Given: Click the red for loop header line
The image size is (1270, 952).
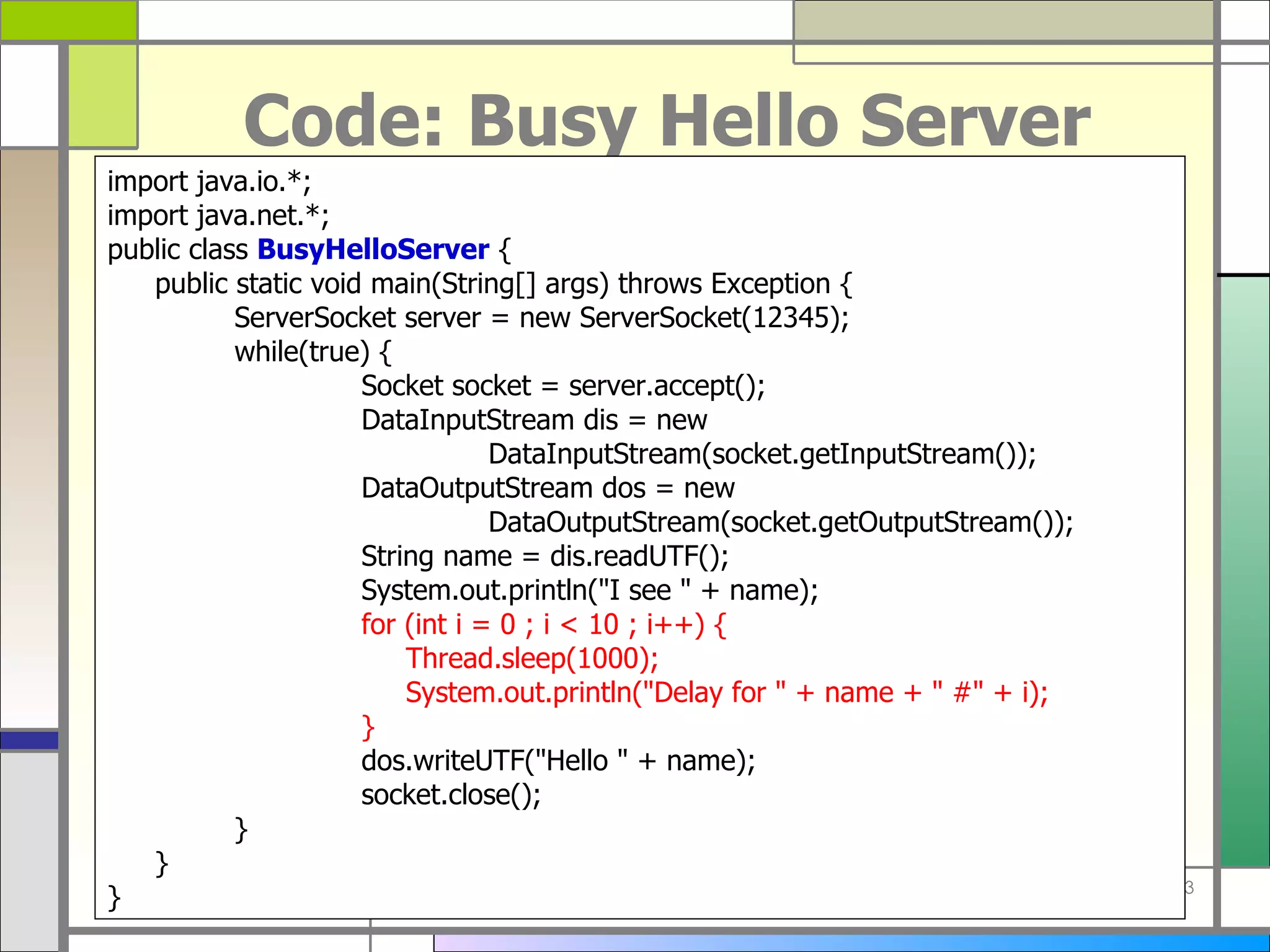Looking at the screenshot, I should (x=543, y=625).
